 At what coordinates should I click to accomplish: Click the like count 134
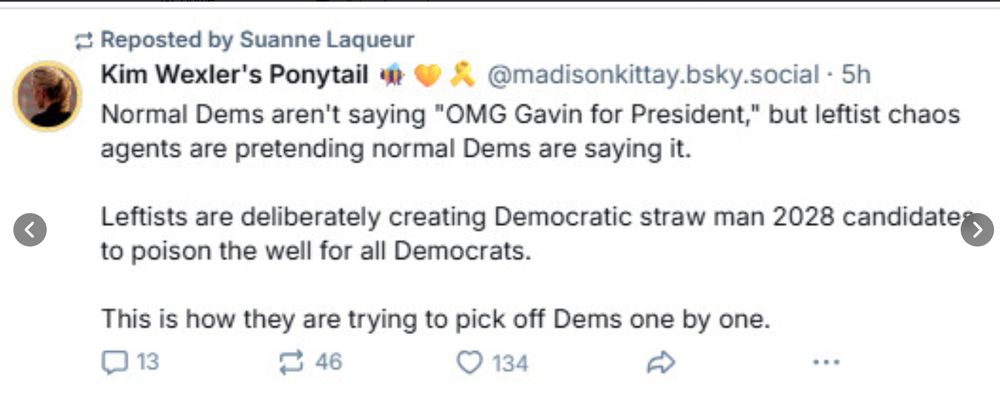(510, 364)
